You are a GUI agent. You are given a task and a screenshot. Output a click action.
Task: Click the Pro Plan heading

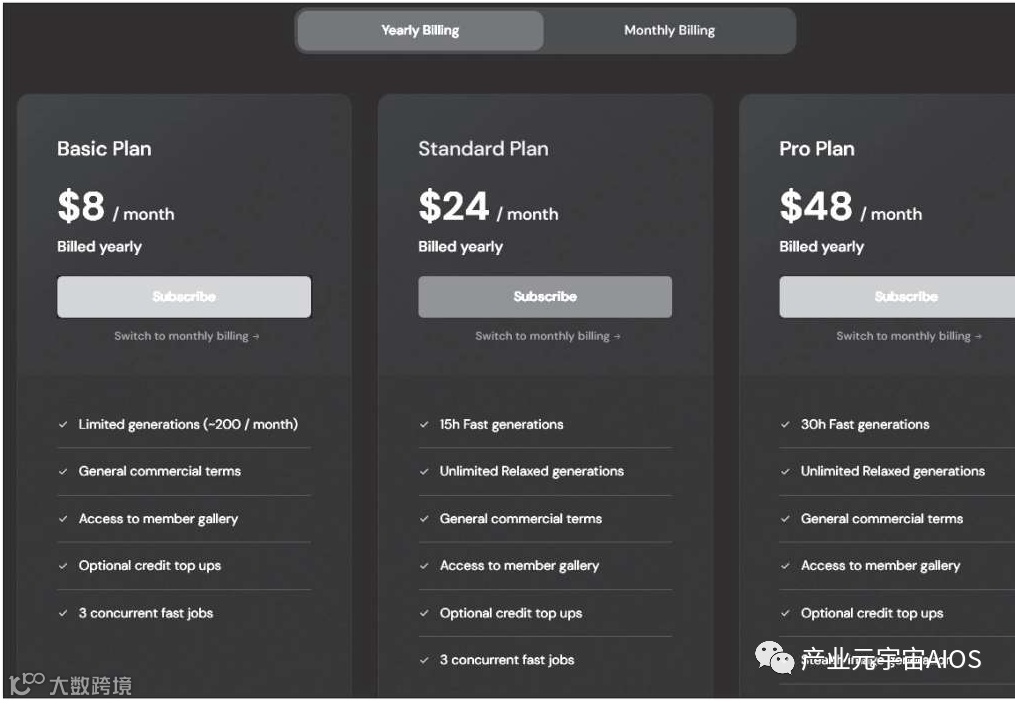[817, 149]
